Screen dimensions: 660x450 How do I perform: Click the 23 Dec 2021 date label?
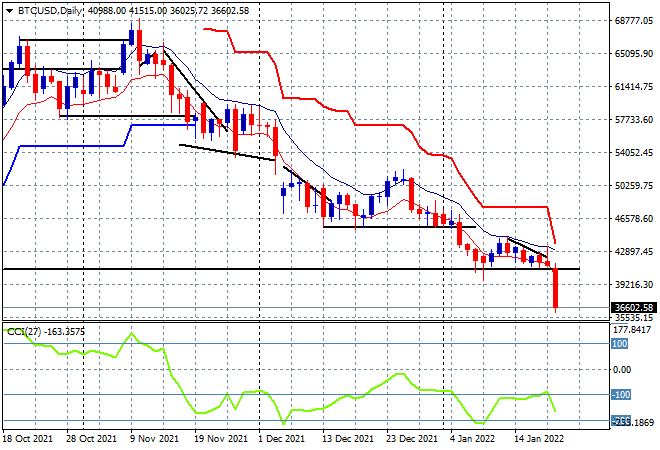coord(410,439)
